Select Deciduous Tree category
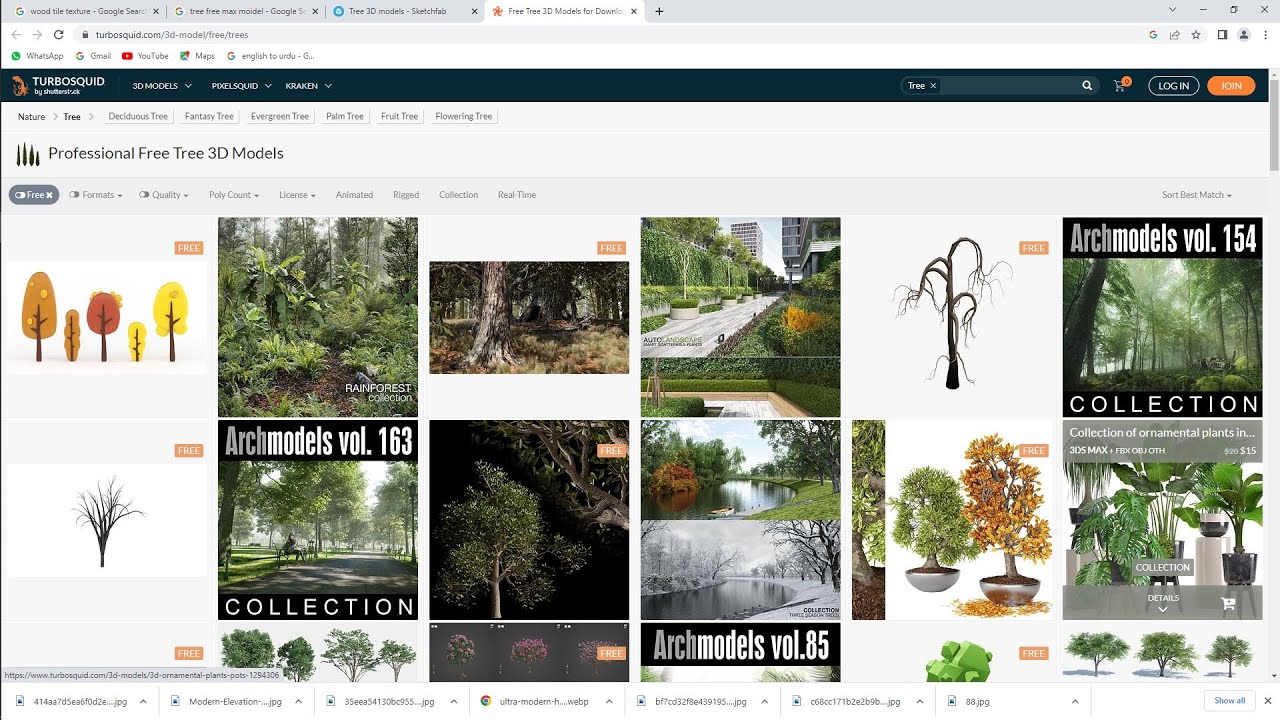The width and height of the screenshot is (1280, 720). pos(138,116)
